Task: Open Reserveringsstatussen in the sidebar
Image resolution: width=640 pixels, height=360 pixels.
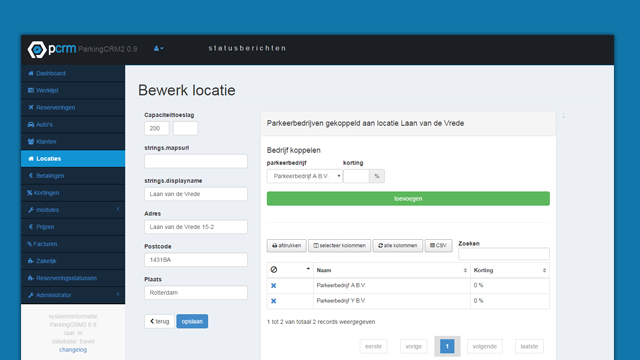Action: pyautogui.click(x=73, y=278)
